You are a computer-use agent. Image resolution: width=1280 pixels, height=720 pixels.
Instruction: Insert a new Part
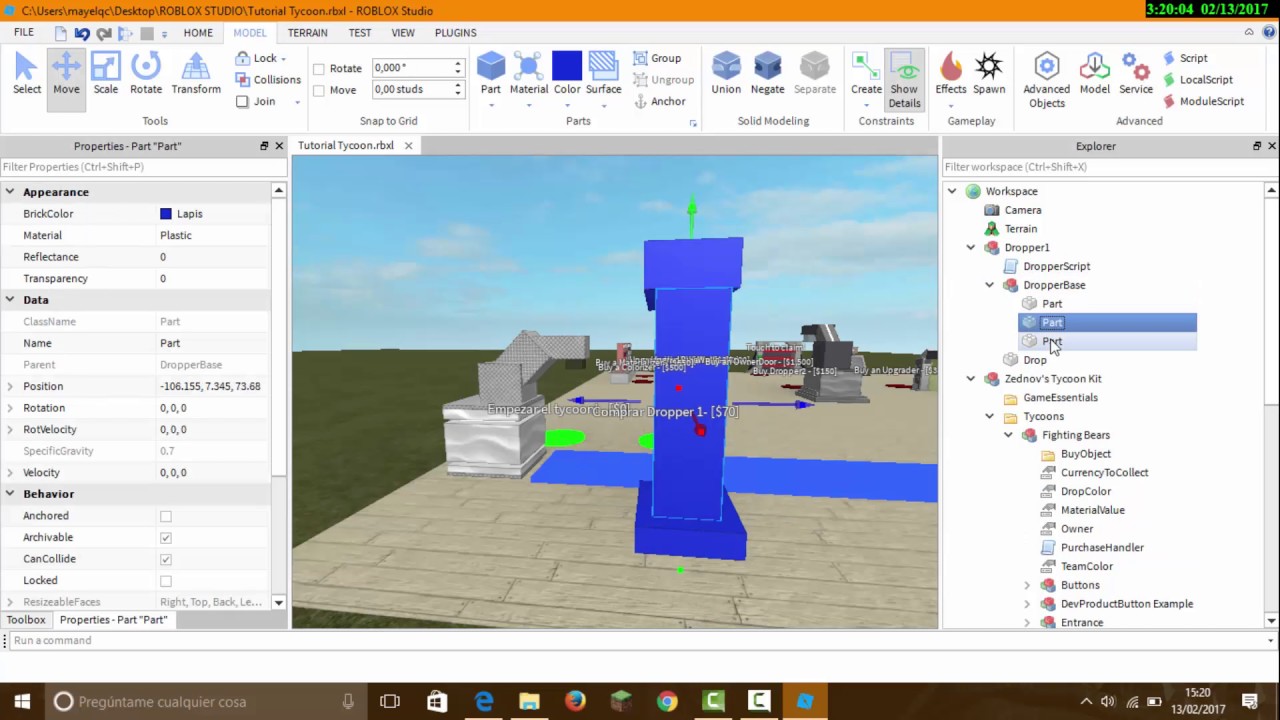(490, 75)
